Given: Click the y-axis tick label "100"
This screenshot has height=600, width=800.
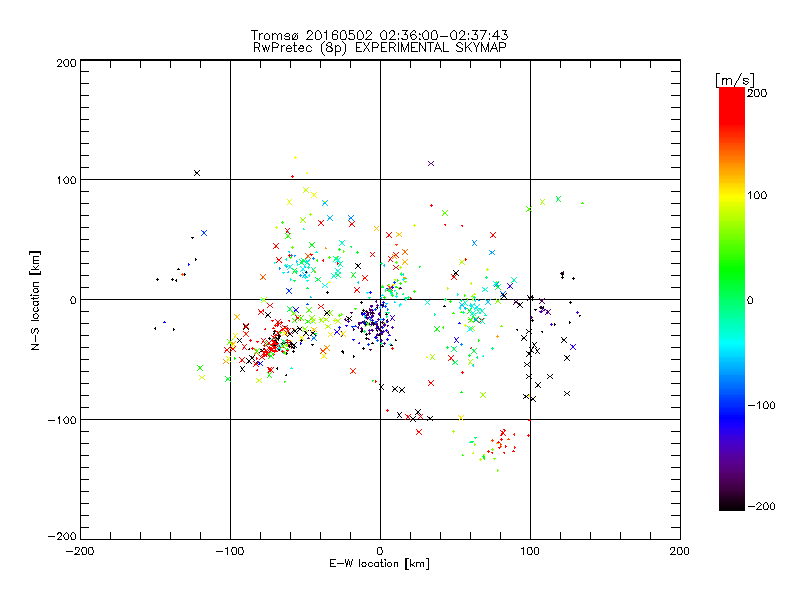Looking at the screenshot, I should [66, 180].
